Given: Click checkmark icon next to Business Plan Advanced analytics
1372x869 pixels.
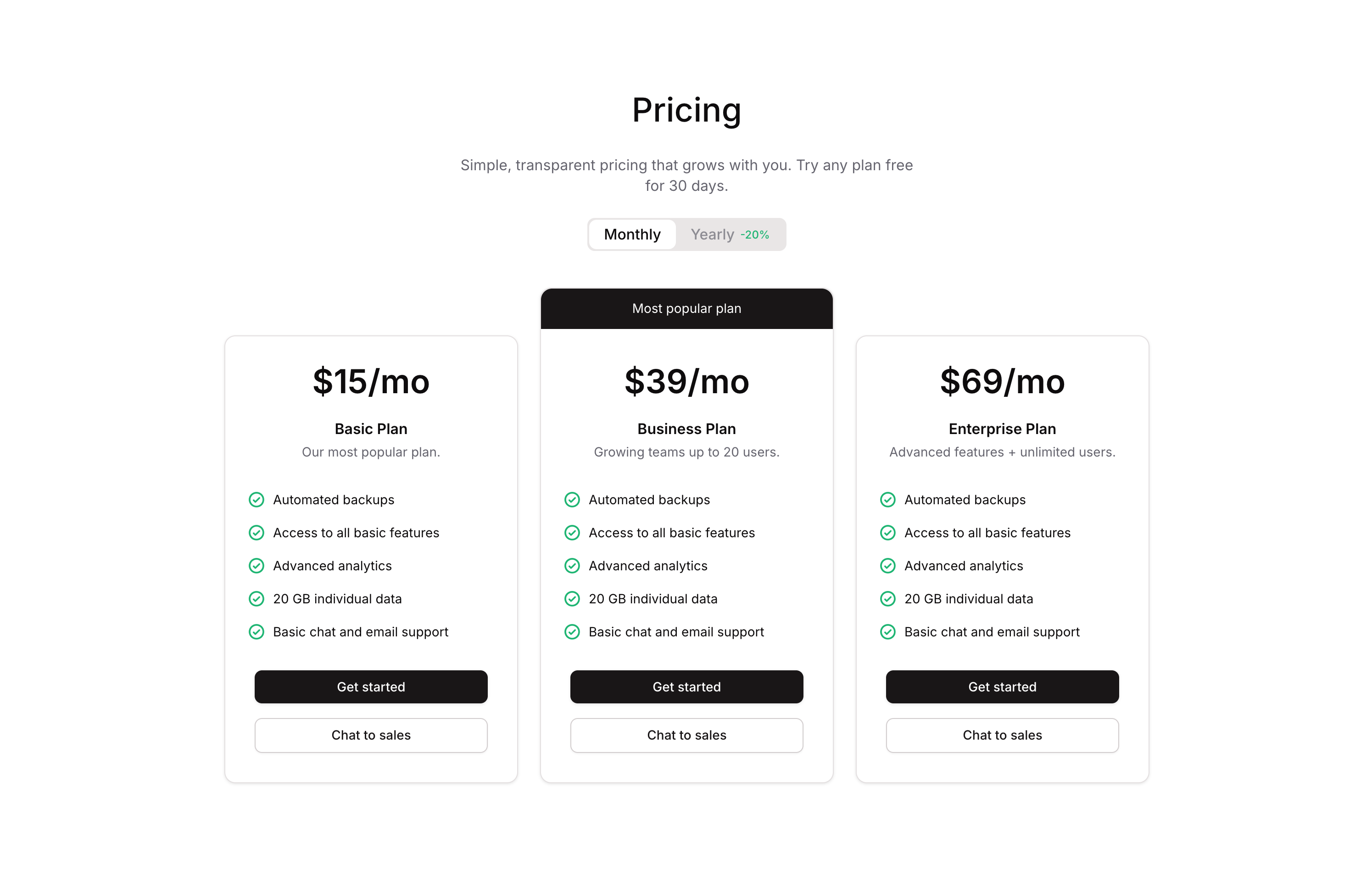Looking at the screenshot, I should click(572, 566).
